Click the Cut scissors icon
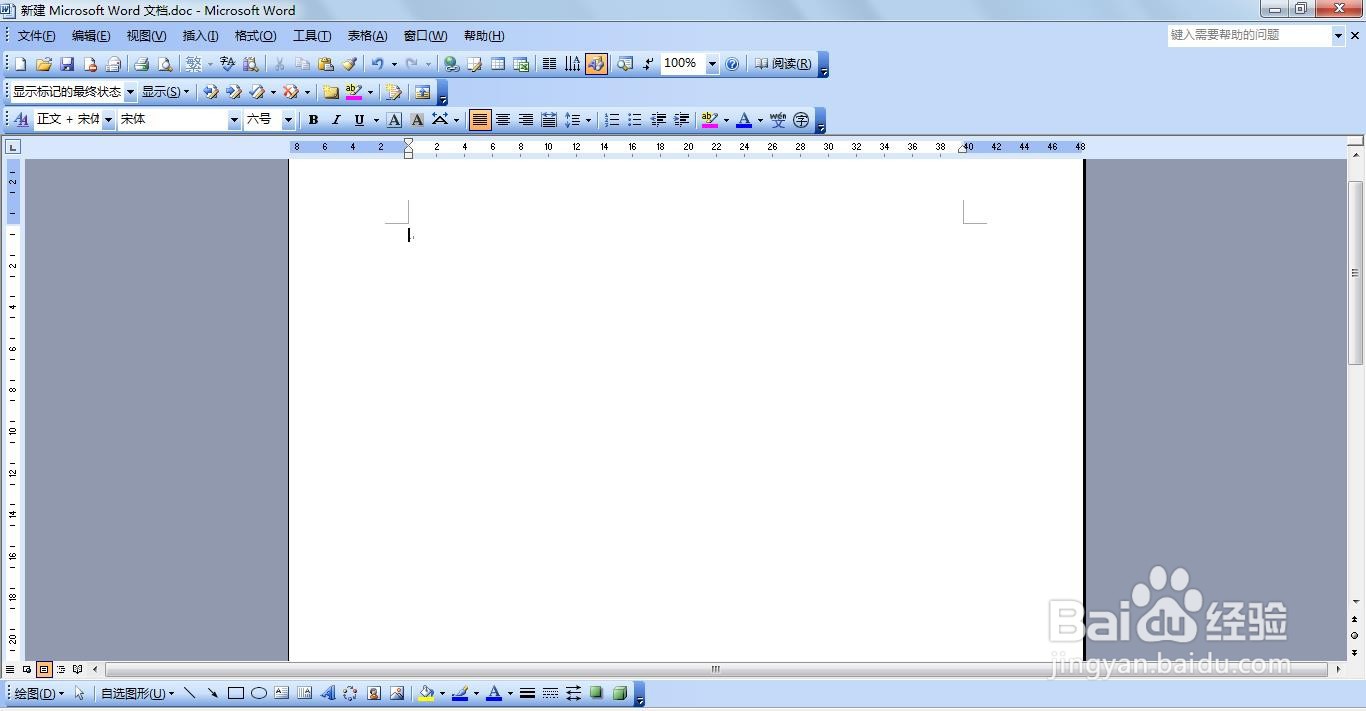The image size is (1366, 711). [279, 64]
